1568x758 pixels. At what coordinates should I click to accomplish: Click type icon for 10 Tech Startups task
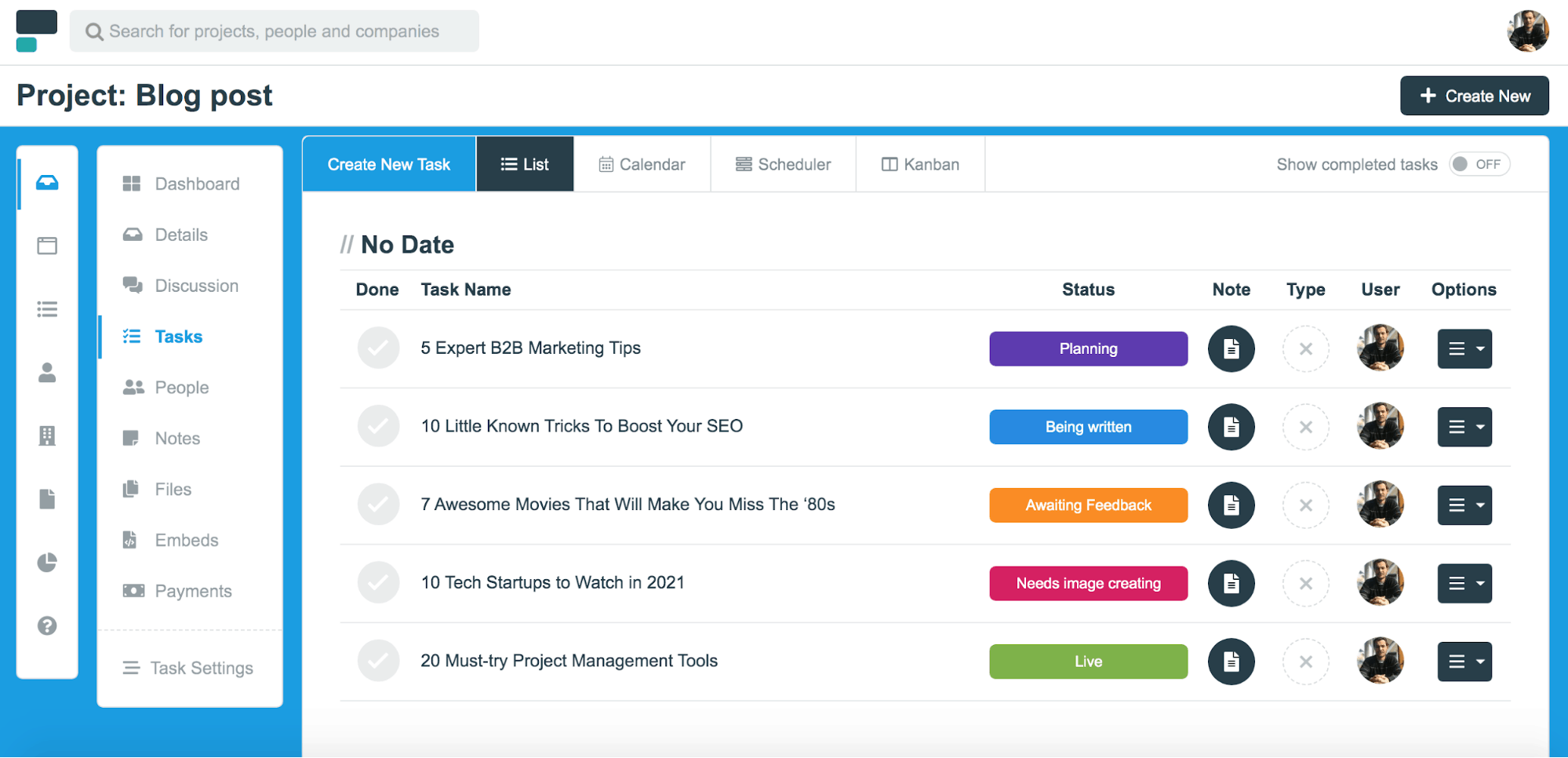tap(1305, 583)
